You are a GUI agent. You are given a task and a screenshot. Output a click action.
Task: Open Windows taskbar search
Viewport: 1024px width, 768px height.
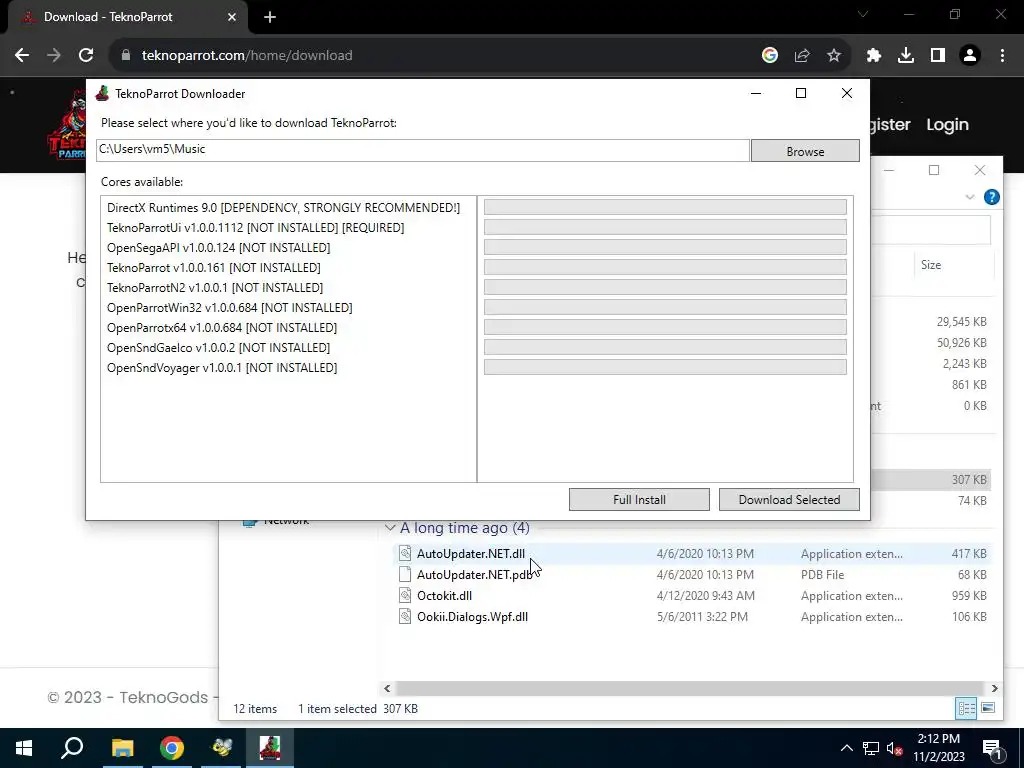pos(72,748)
